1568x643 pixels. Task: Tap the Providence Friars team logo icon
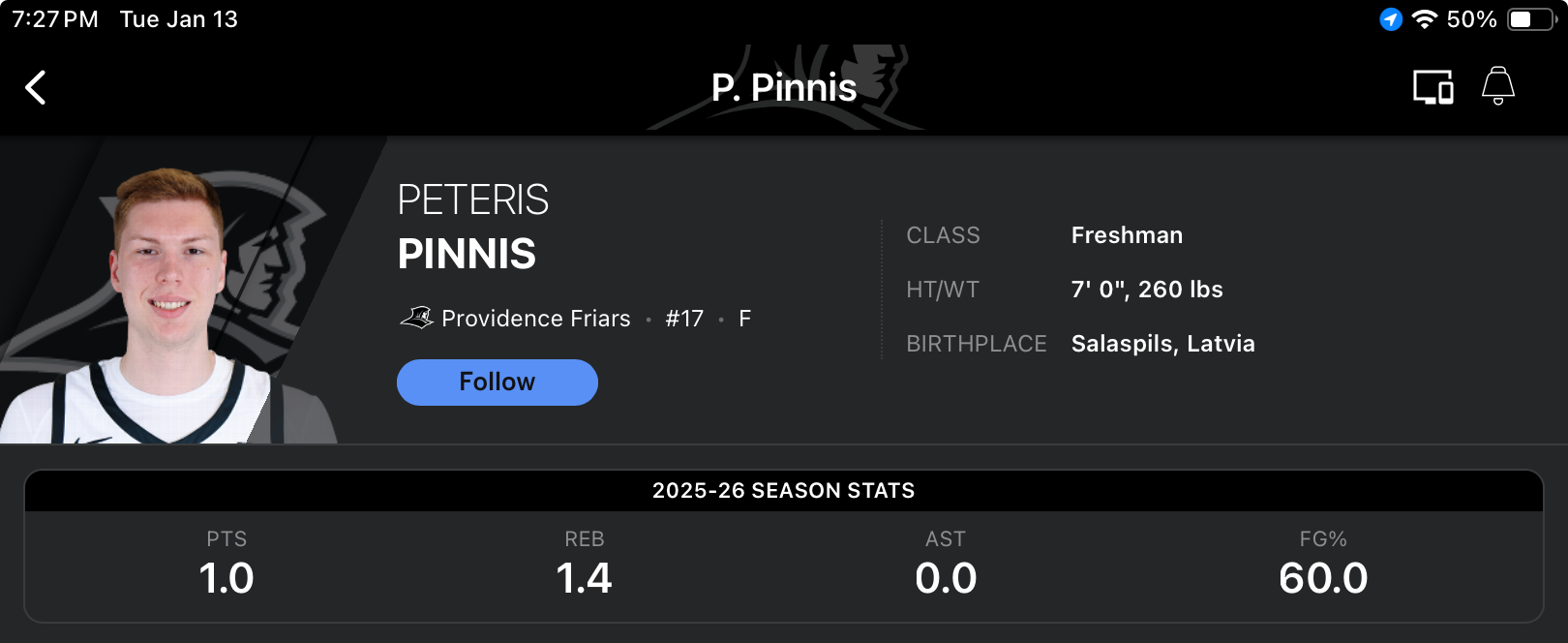click(x=417, y=318)
